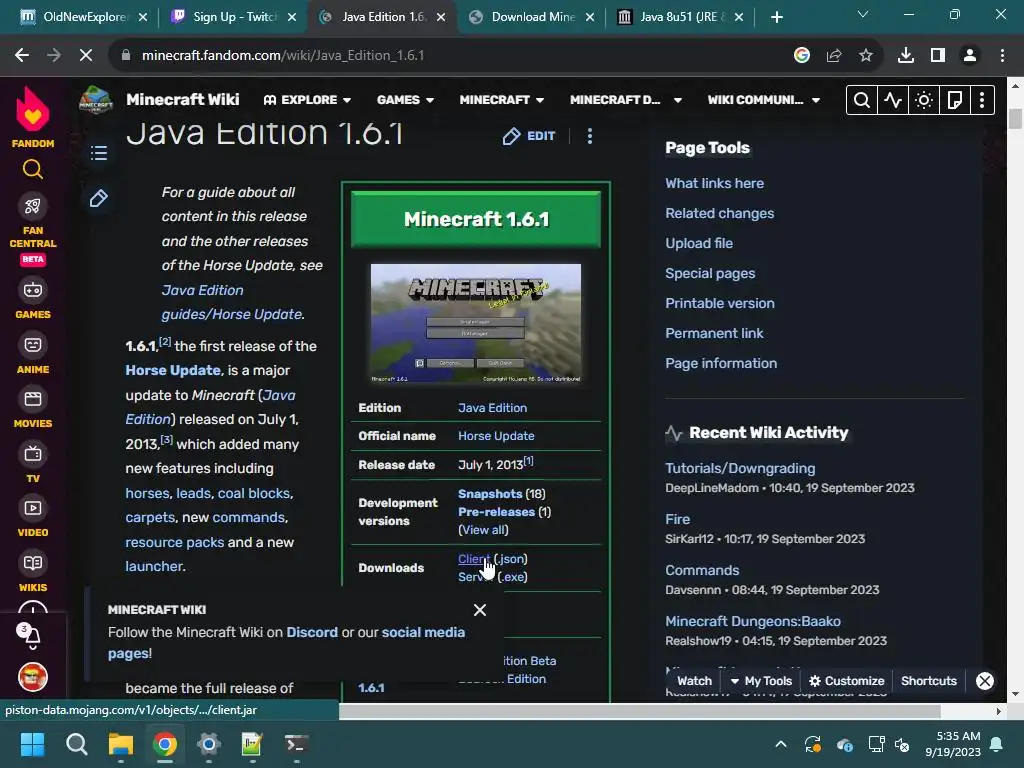Screen dimensions: 1024x768
Task: Open Tutorials/Downgrading recent activity link
Action: tap(740, 468)
